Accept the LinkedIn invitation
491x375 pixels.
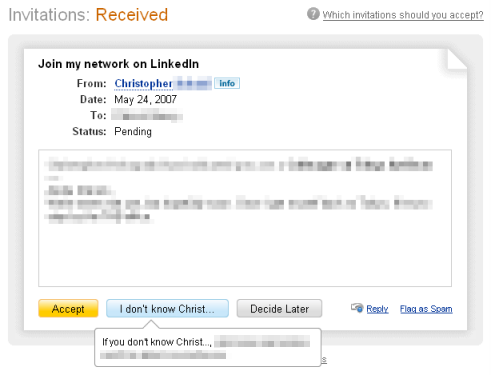coord(68,308)
